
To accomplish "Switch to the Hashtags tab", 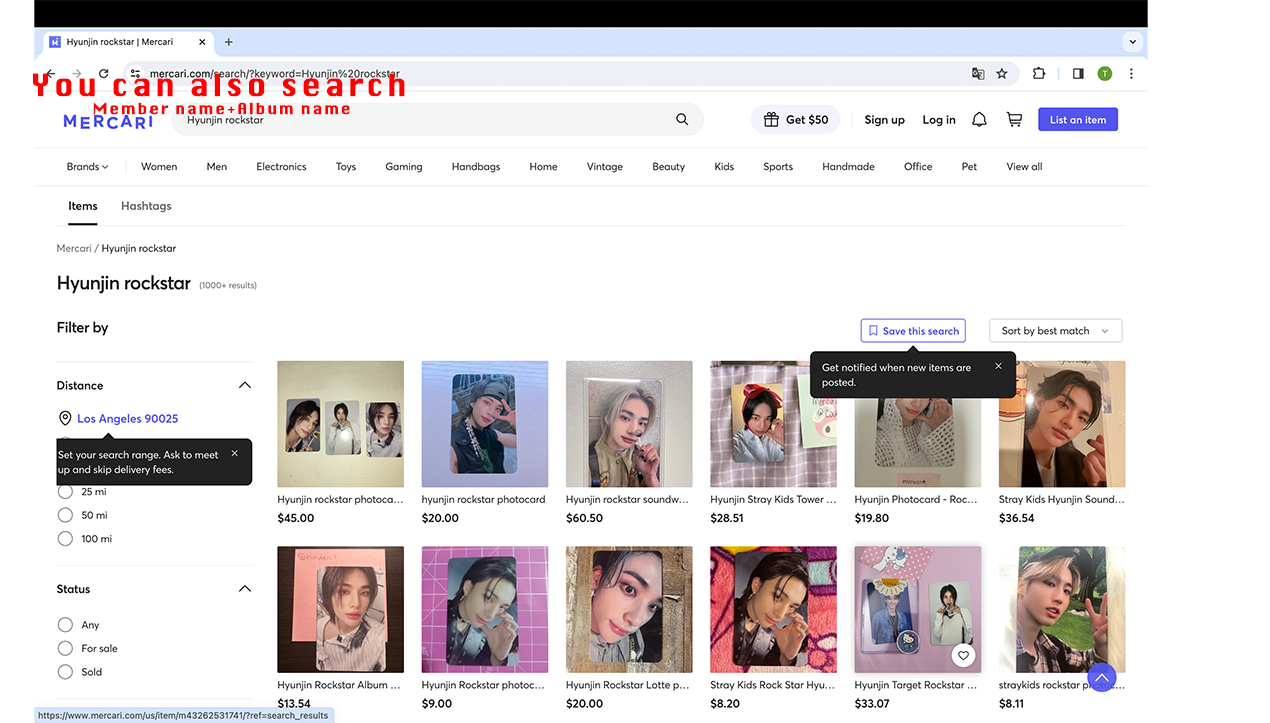I will click(x=146, y=206).
